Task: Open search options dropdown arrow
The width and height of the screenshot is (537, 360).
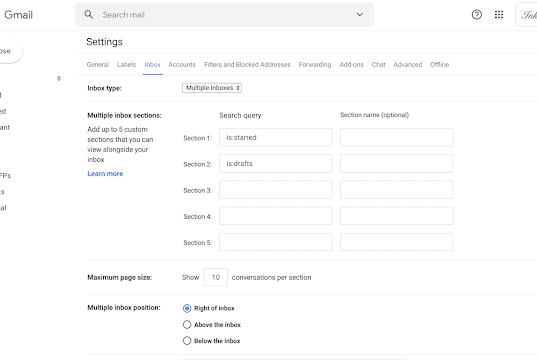Action: (x=360, y=15)
